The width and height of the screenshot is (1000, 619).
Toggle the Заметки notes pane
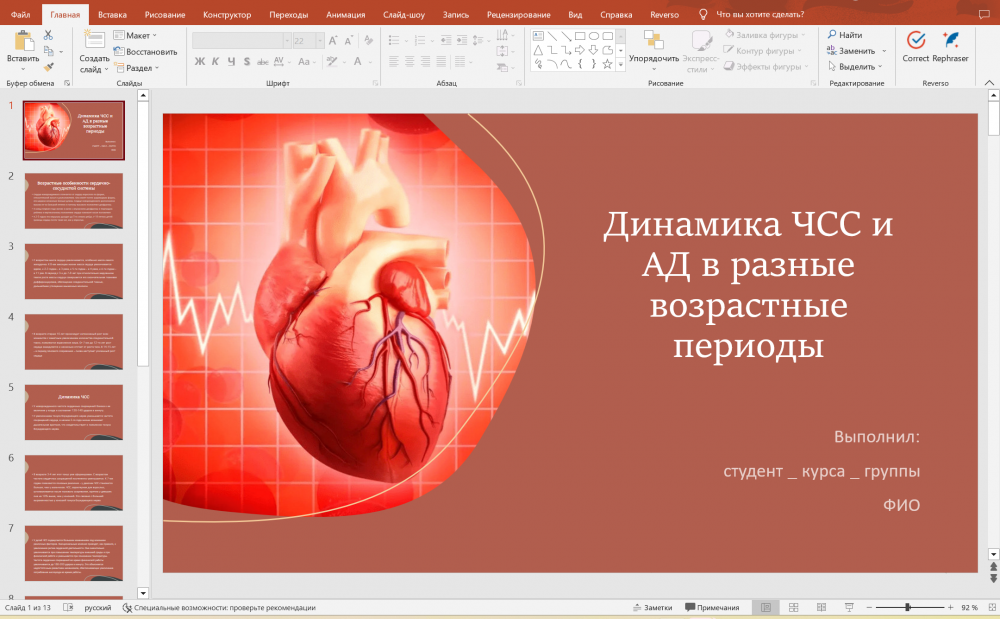pos(652,608)
